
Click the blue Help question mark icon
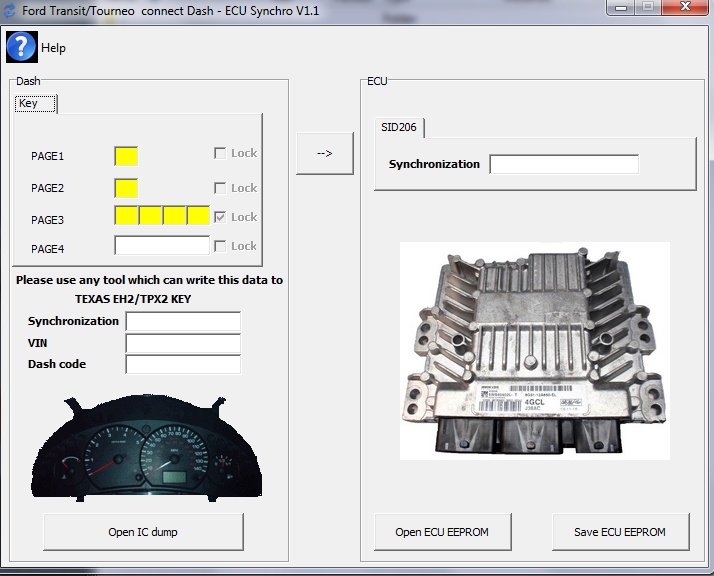click(x=21, y=47)
